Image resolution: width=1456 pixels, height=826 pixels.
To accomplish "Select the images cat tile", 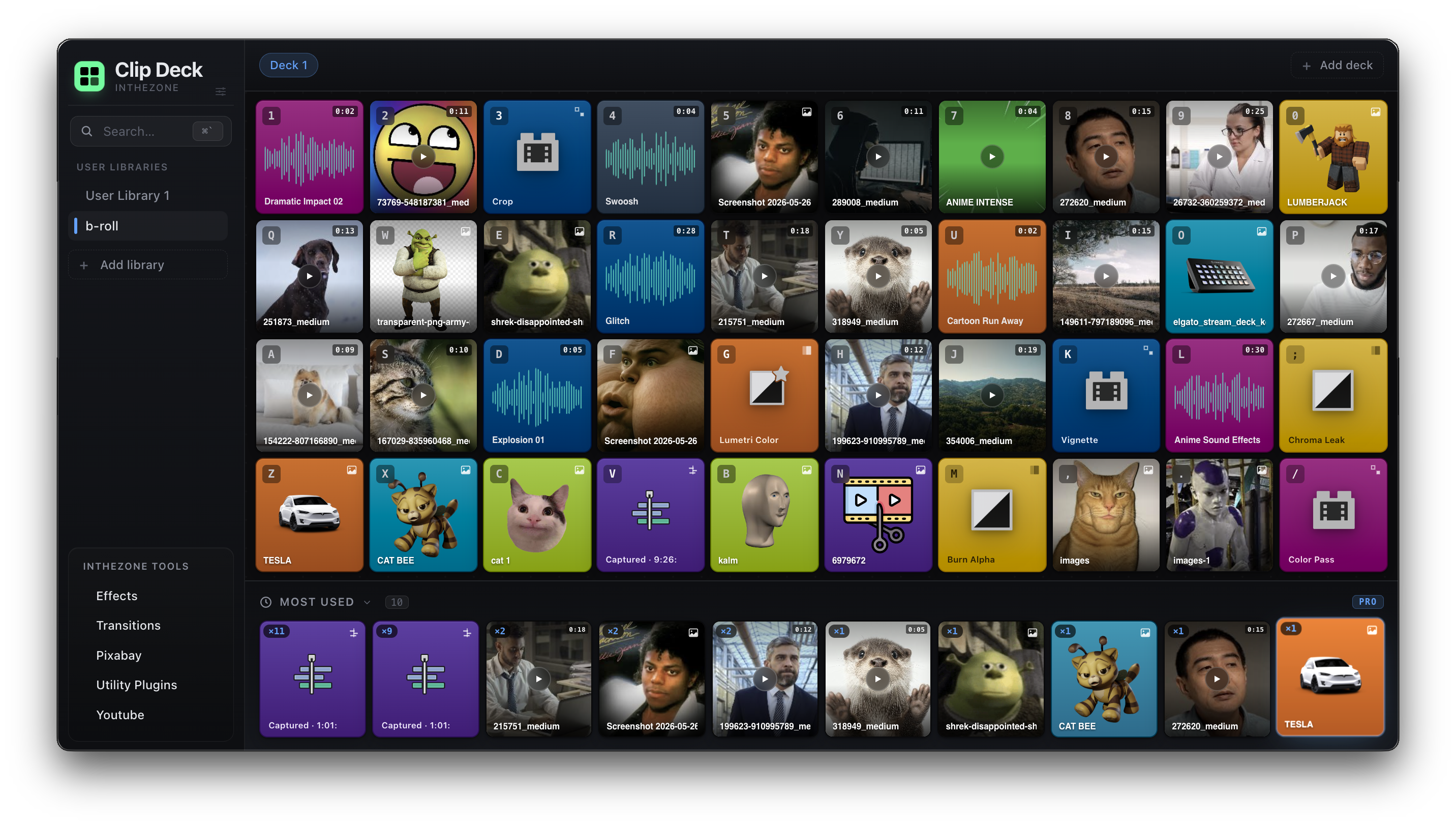I will click(1106, 515).
